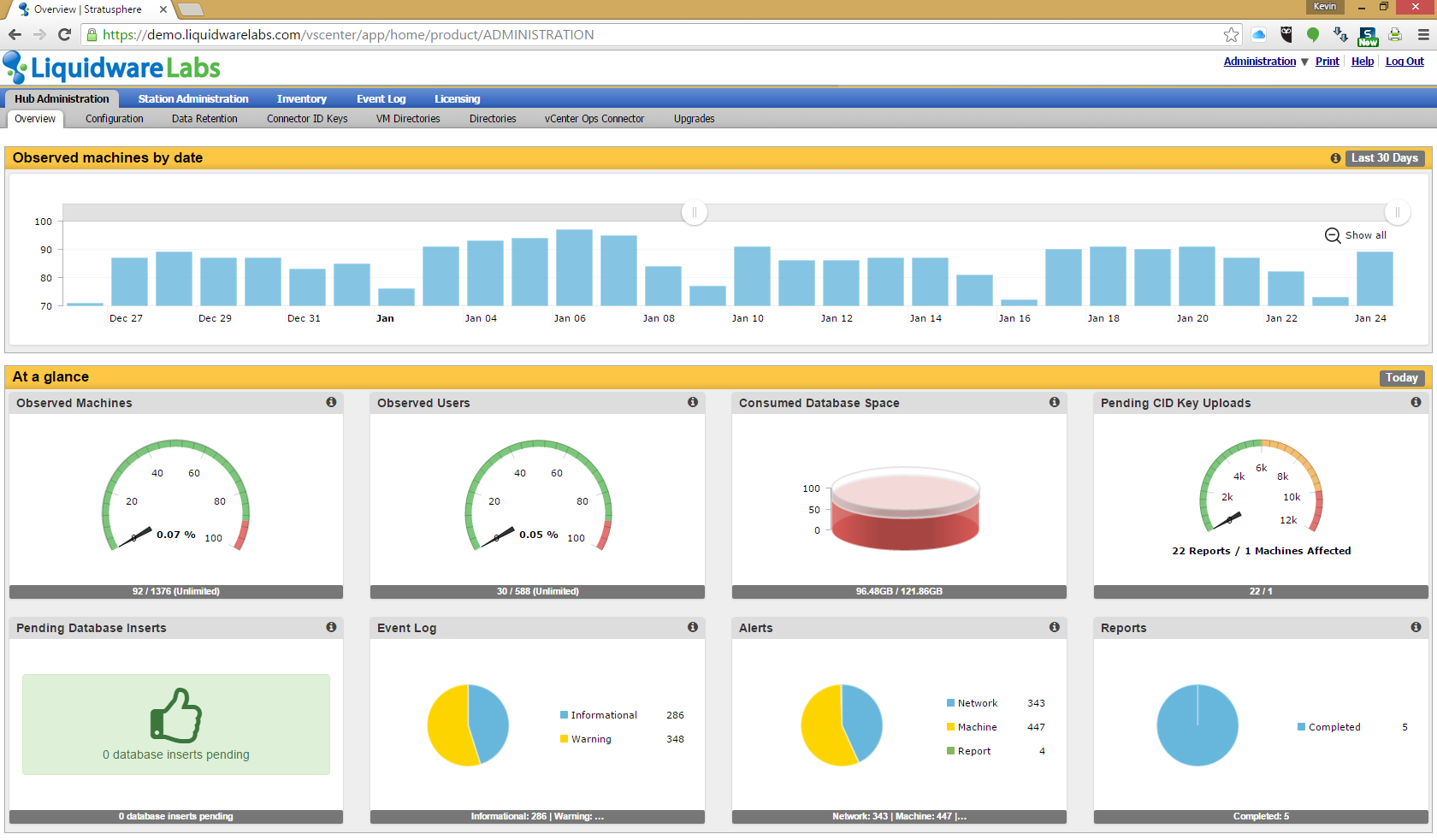This screenshot has width=1437, height=840.
Task: Toggle Machine legend entry in Alerts chart
Action: 972,727
